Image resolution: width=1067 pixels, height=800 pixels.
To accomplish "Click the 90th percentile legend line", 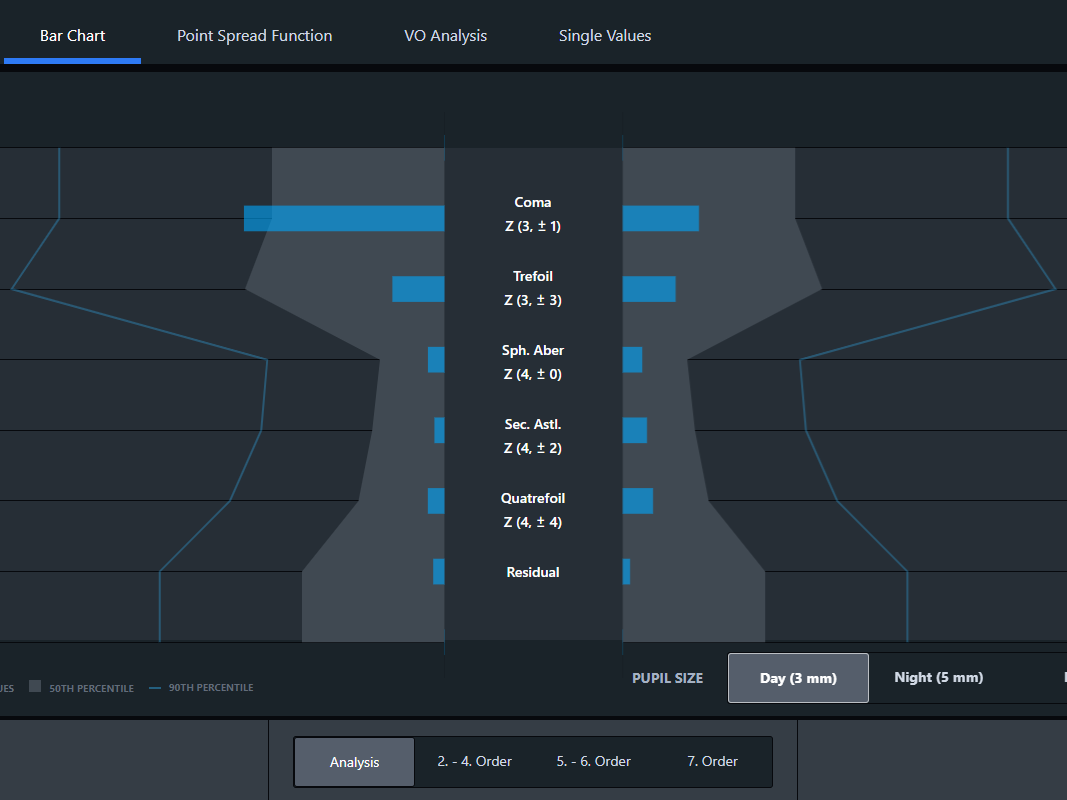I will point(155,688).
